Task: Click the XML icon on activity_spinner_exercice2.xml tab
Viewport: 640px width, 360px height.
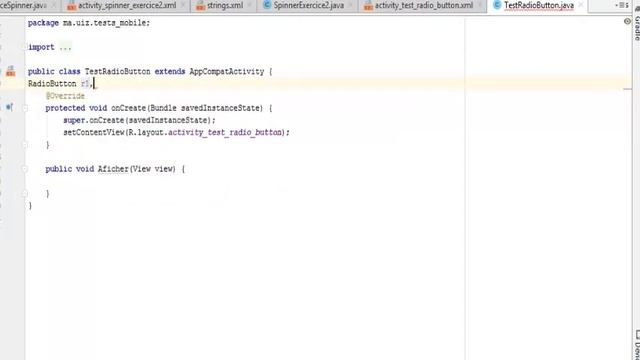Action: [71, 6]
